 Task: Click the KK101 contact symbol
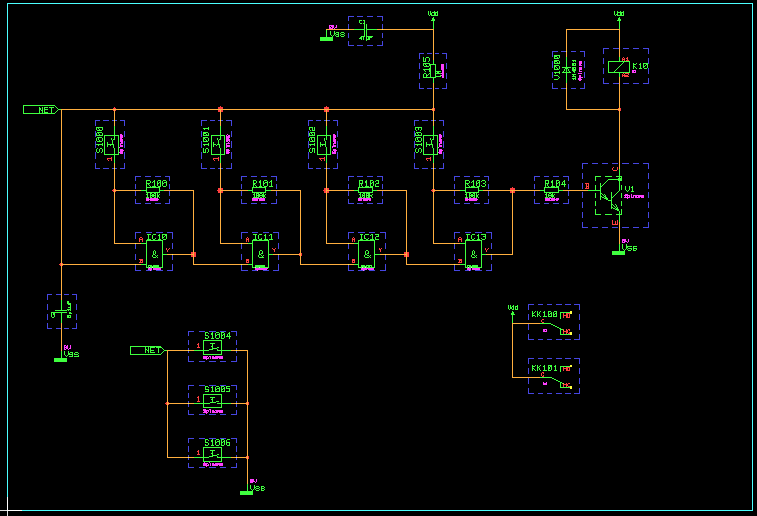(x=553, y=376)
